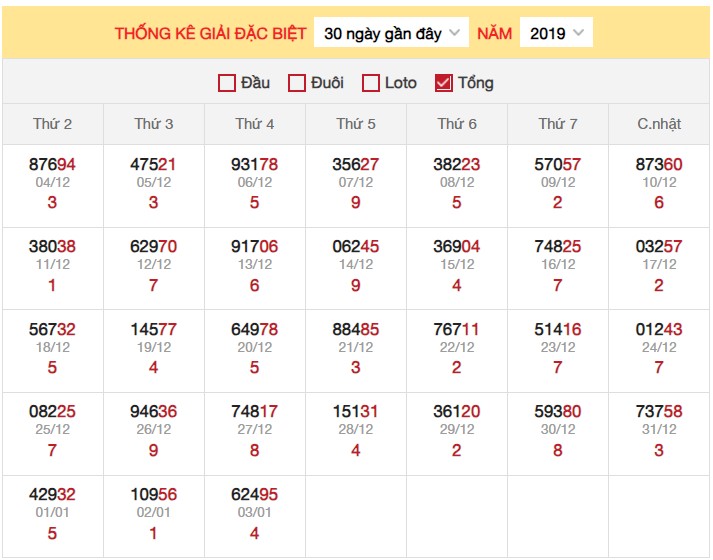713x560 pixels.
Task: Click result 62970 on 12/12
Action: point(154,247)
